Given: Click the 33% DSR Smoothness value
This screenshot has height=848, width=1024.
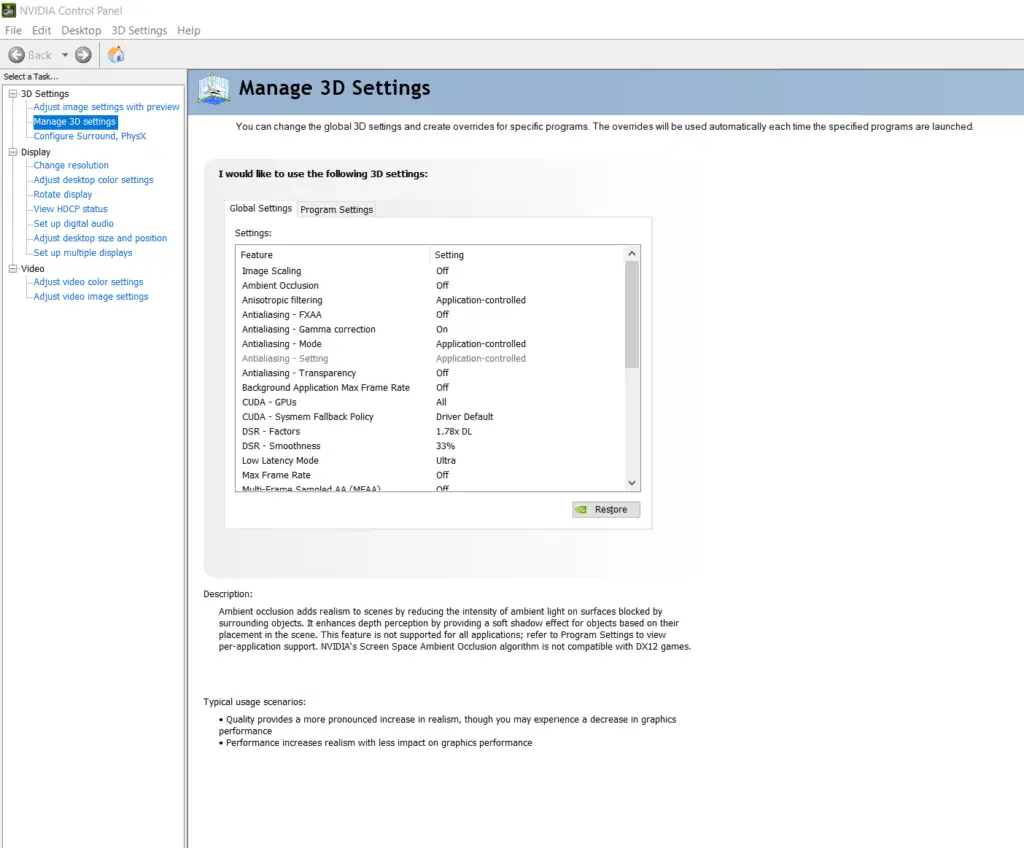Looking at the screenshot, I should coord(445,446).
